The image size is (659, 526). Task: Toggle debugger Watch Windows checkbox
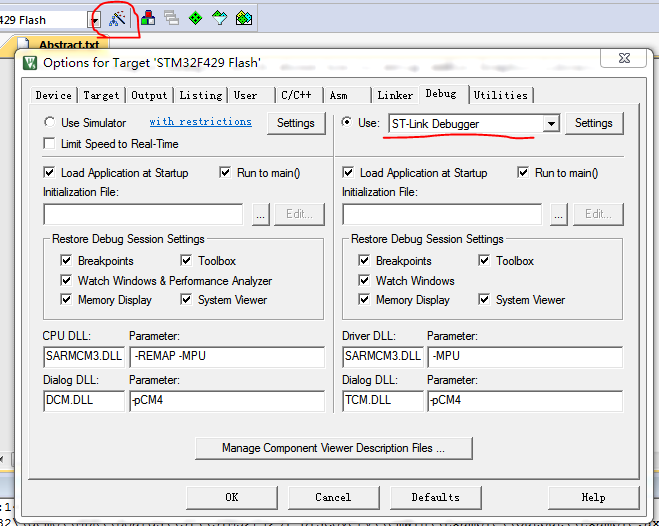[364, 280]
